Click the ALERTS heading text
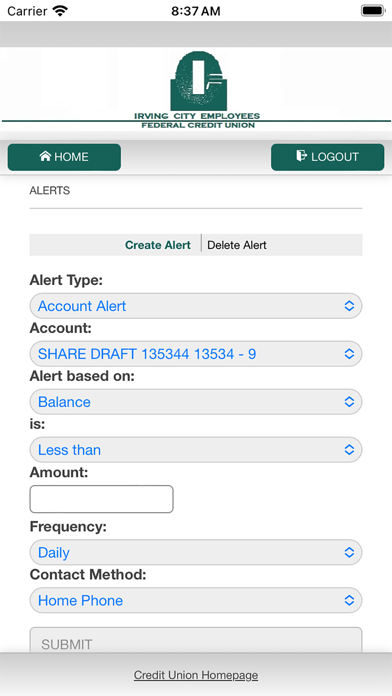This screenshot has height=696, width=392. click(50, 191)
